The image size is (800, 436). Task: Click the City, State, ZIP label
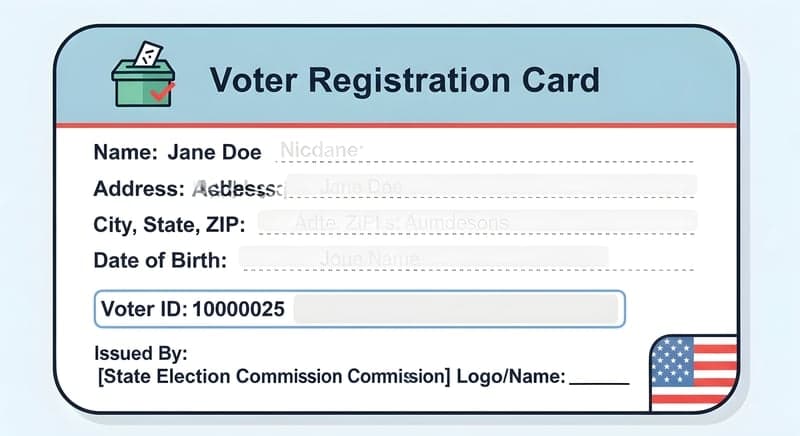[x=169, y=224]
